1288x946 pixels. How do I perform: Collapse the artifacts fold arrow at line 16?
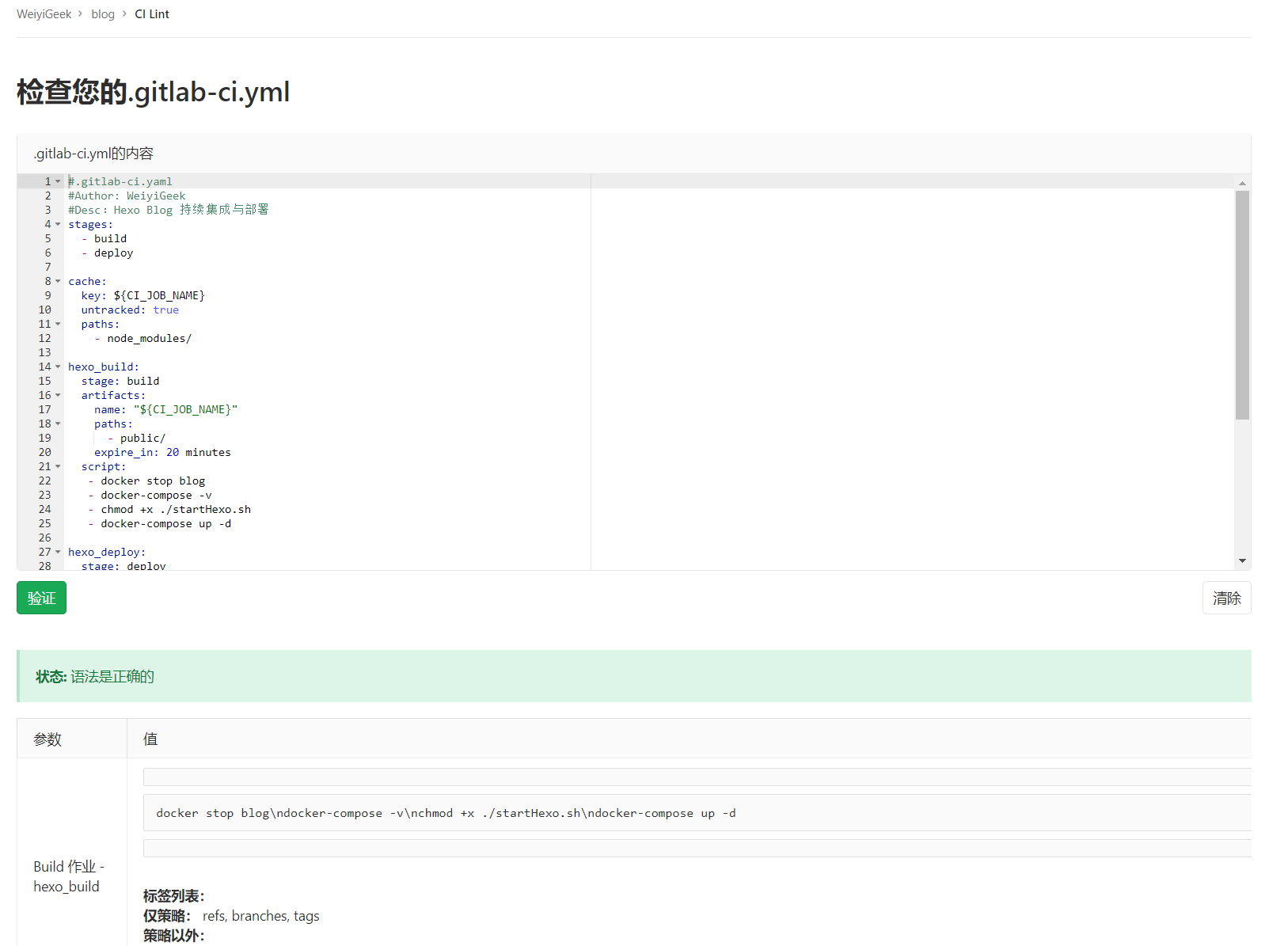coord(58,395)
